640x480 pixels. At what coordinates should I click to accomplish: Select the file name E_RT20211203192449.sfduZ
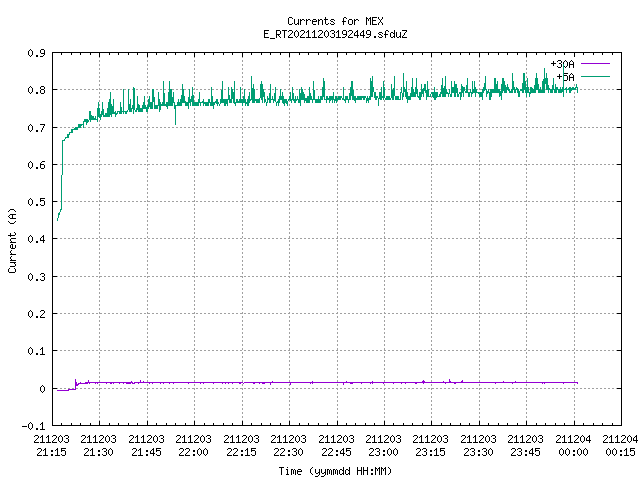(335, 34)
